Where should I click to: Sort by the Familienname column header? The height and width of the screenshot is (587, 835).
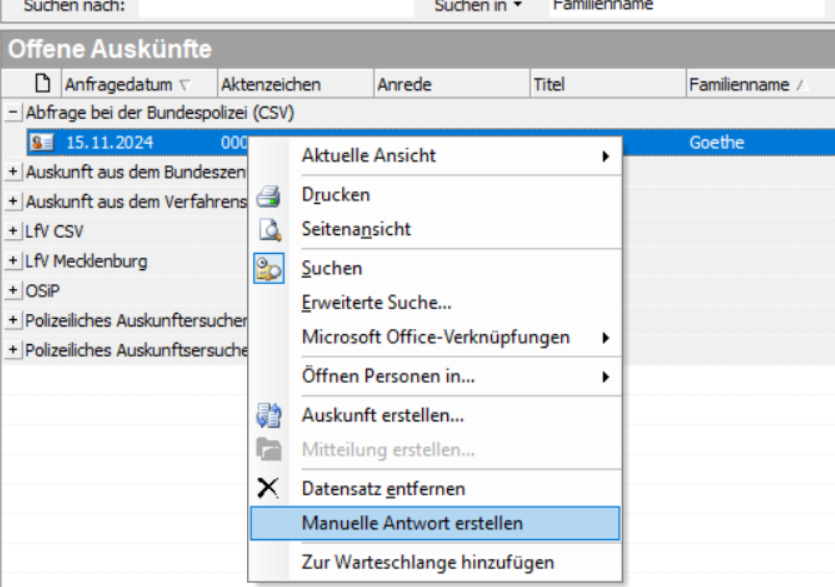click(738, 85)
